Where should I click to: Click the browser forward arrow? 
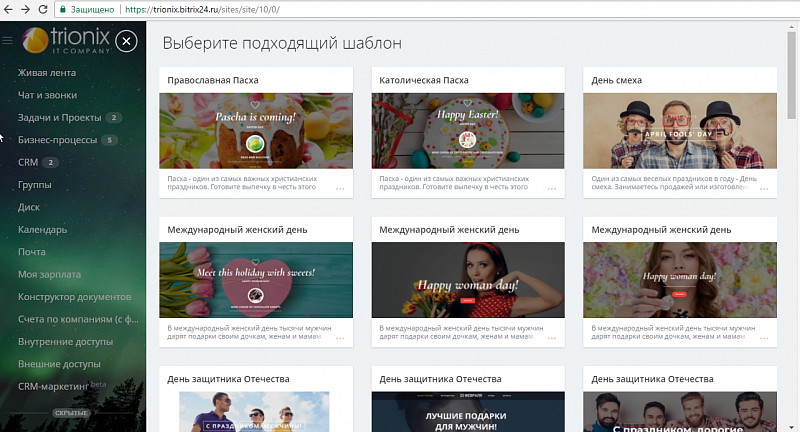coord(26,9)
